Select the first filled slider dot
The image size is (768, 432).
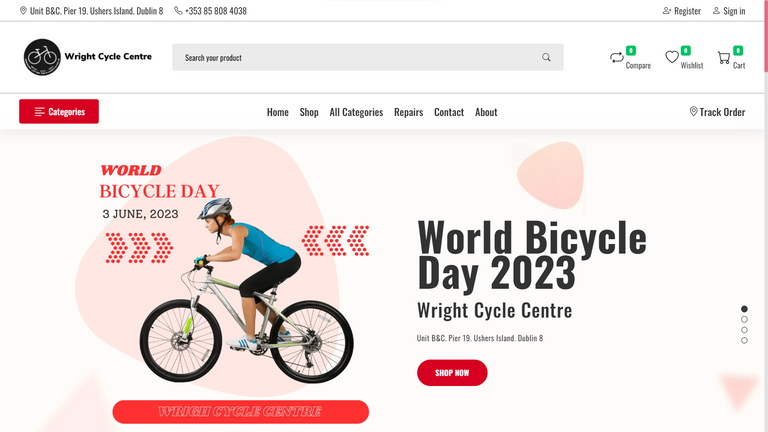tap(744, 309)
